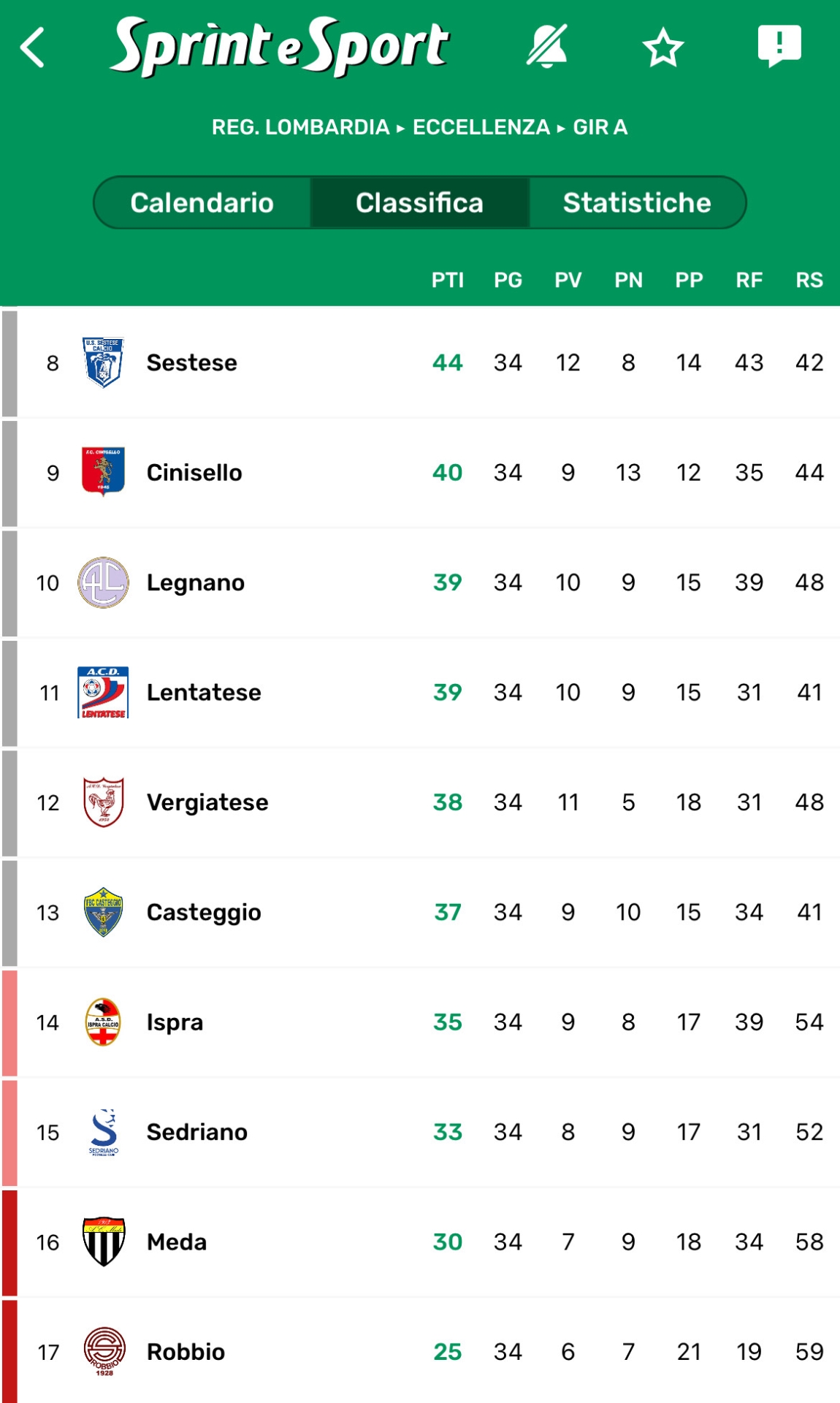Screen dimensions: 840x1403
Task: Tap the Sestese club crest
Action: pos(103,362)
